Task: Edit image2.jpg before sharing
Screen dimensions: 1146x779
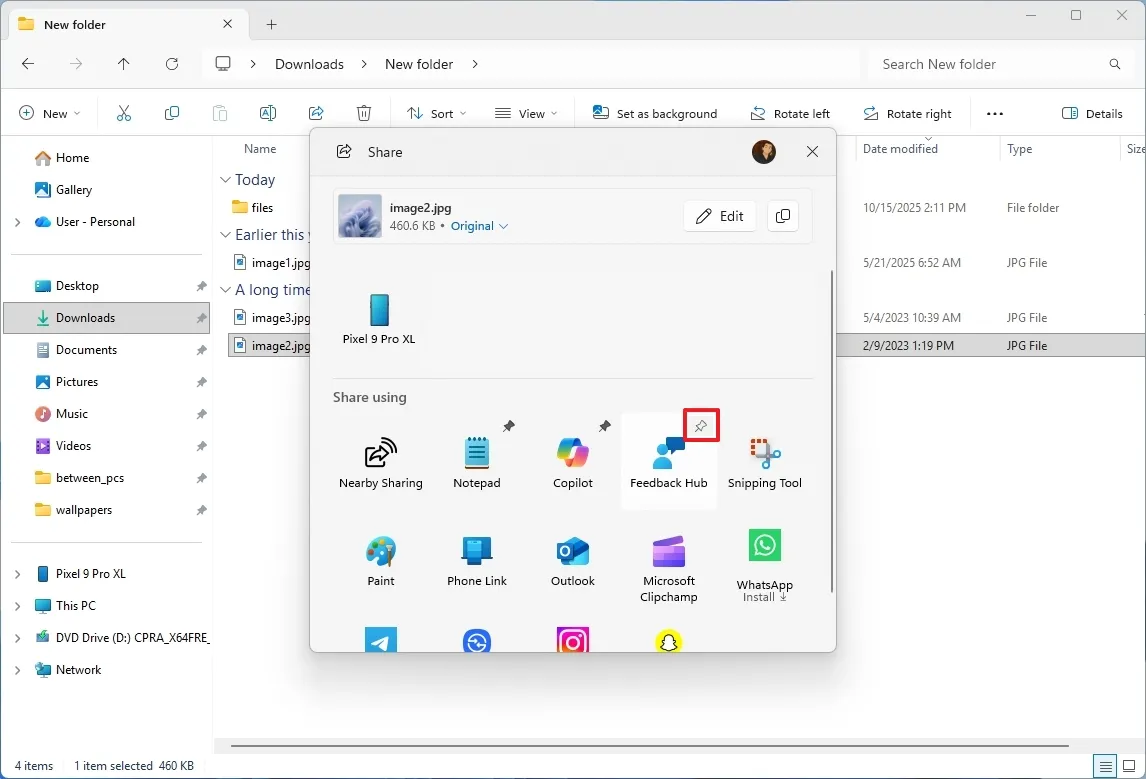Action: click(719, 216)
